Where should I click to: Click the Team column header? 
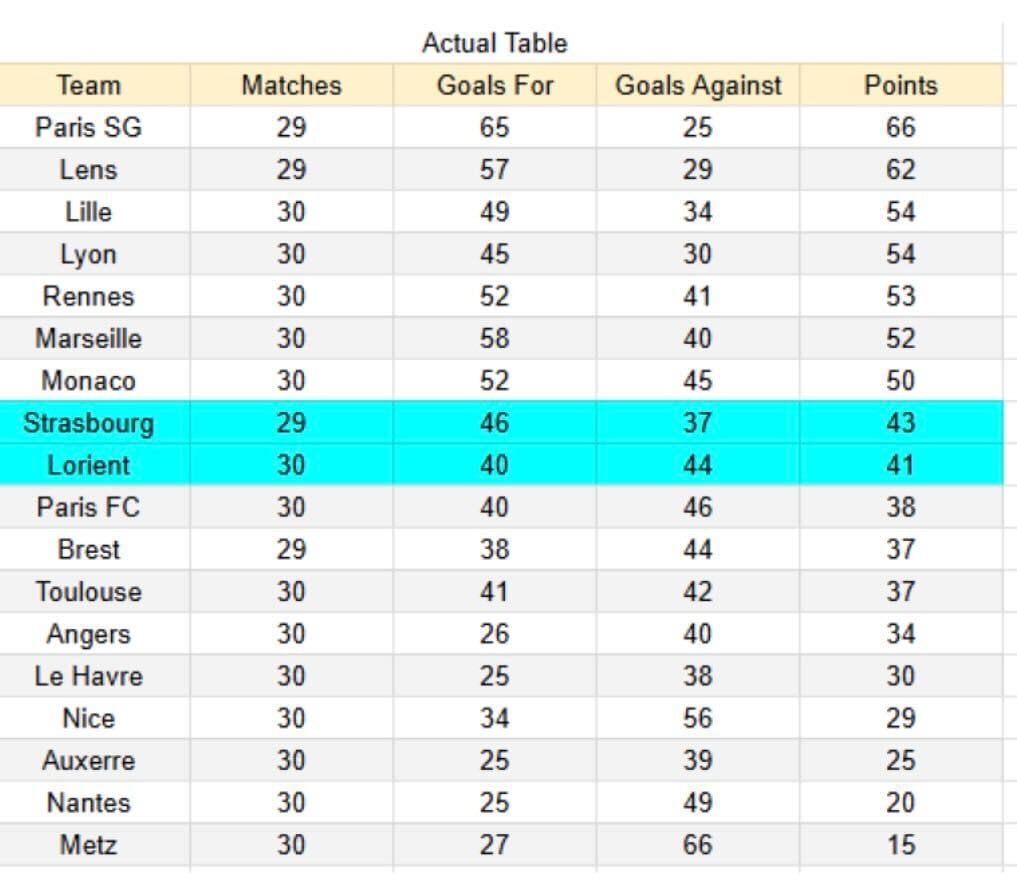point(89,85)
